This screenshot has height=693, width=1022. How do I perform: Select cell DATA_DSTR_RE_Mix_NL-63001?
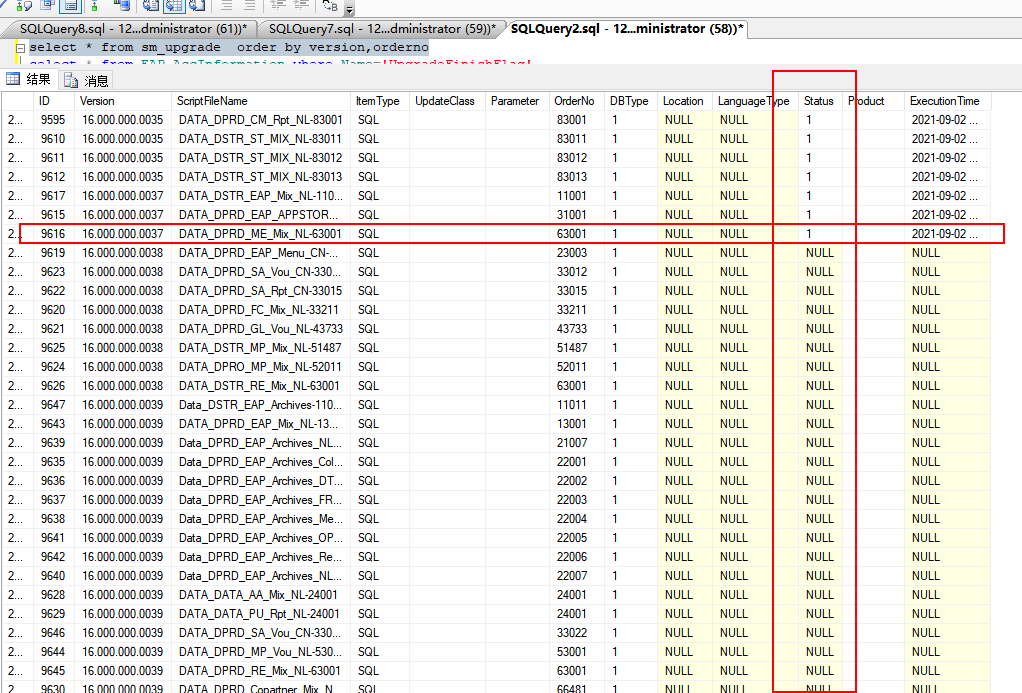(x=261, y=386)
